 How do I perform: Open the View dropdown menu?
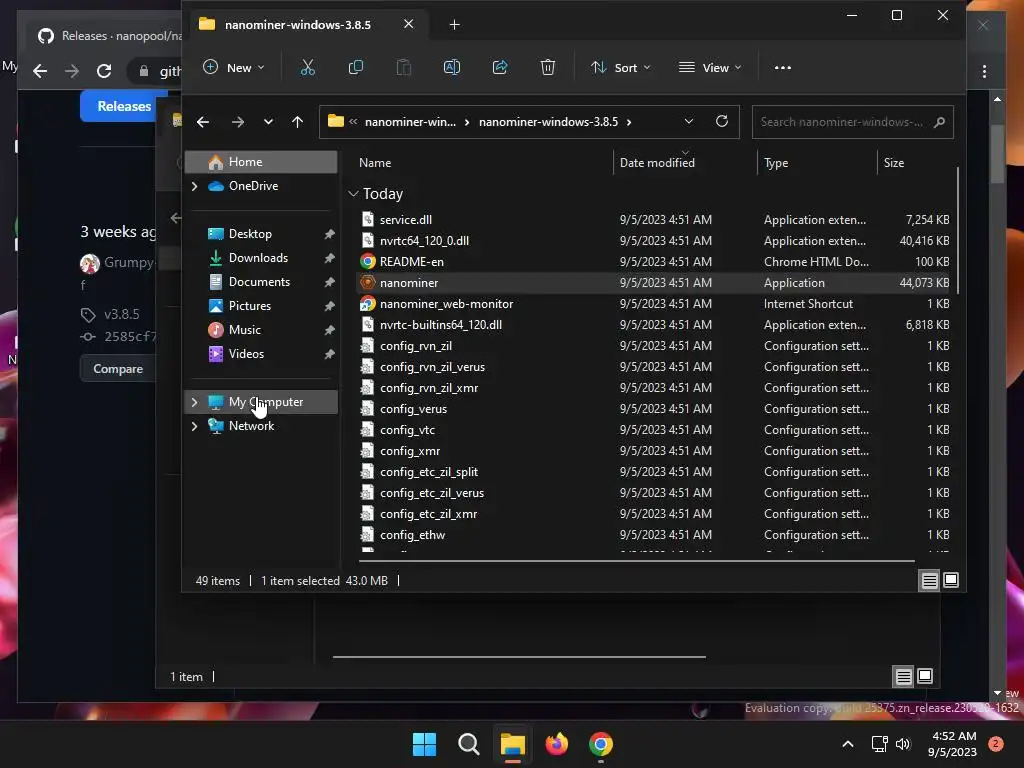(x=710, y=67)
